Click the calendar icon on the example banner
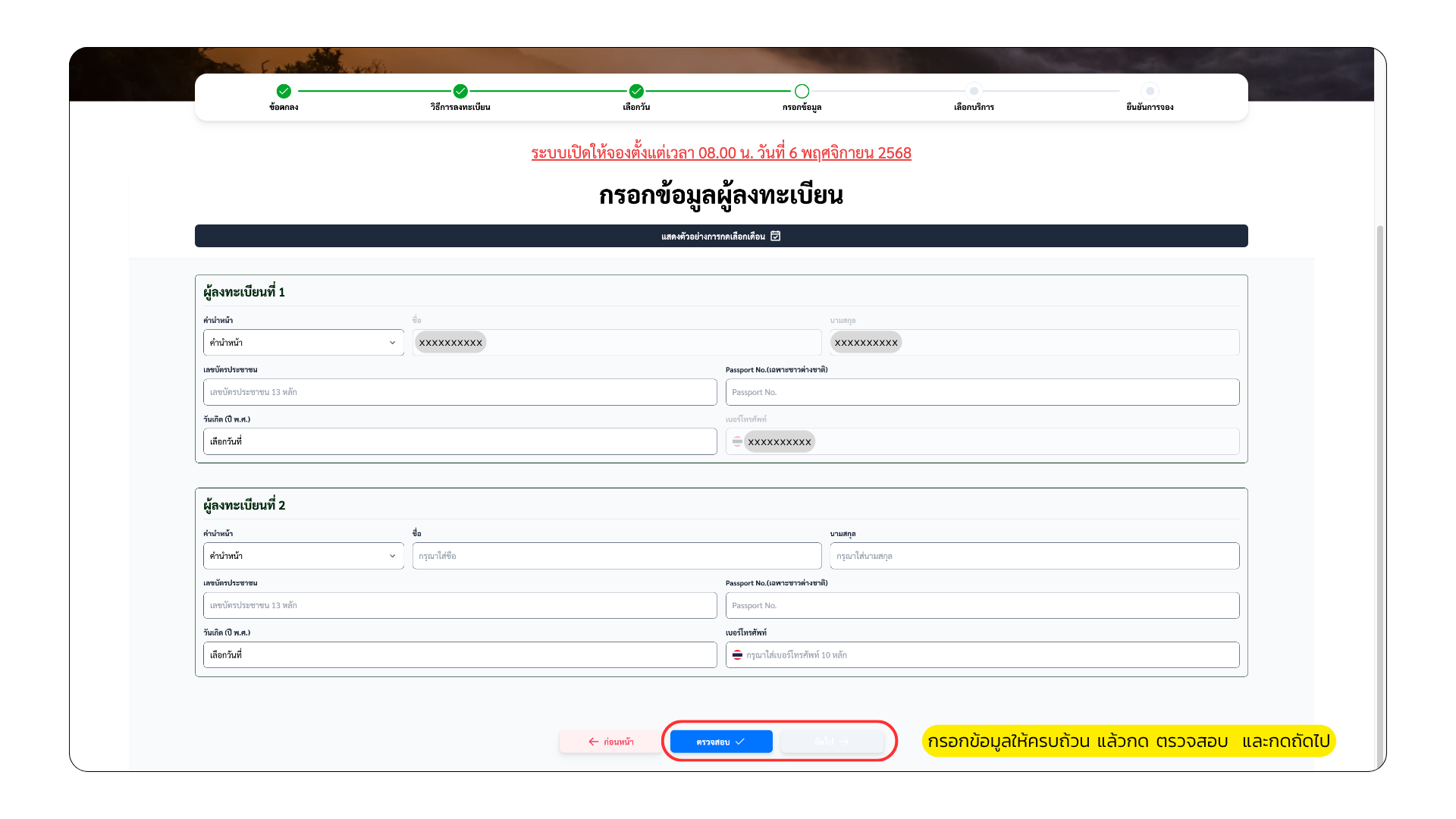Viewport: 1456px width, 819px height. tap(775, 236)
